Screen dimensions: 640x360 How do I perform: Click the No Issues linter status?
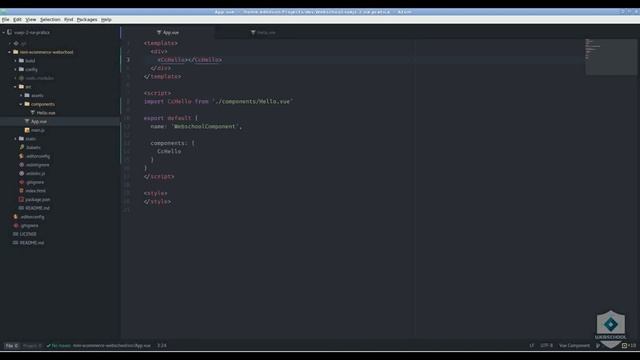point(58,346)
